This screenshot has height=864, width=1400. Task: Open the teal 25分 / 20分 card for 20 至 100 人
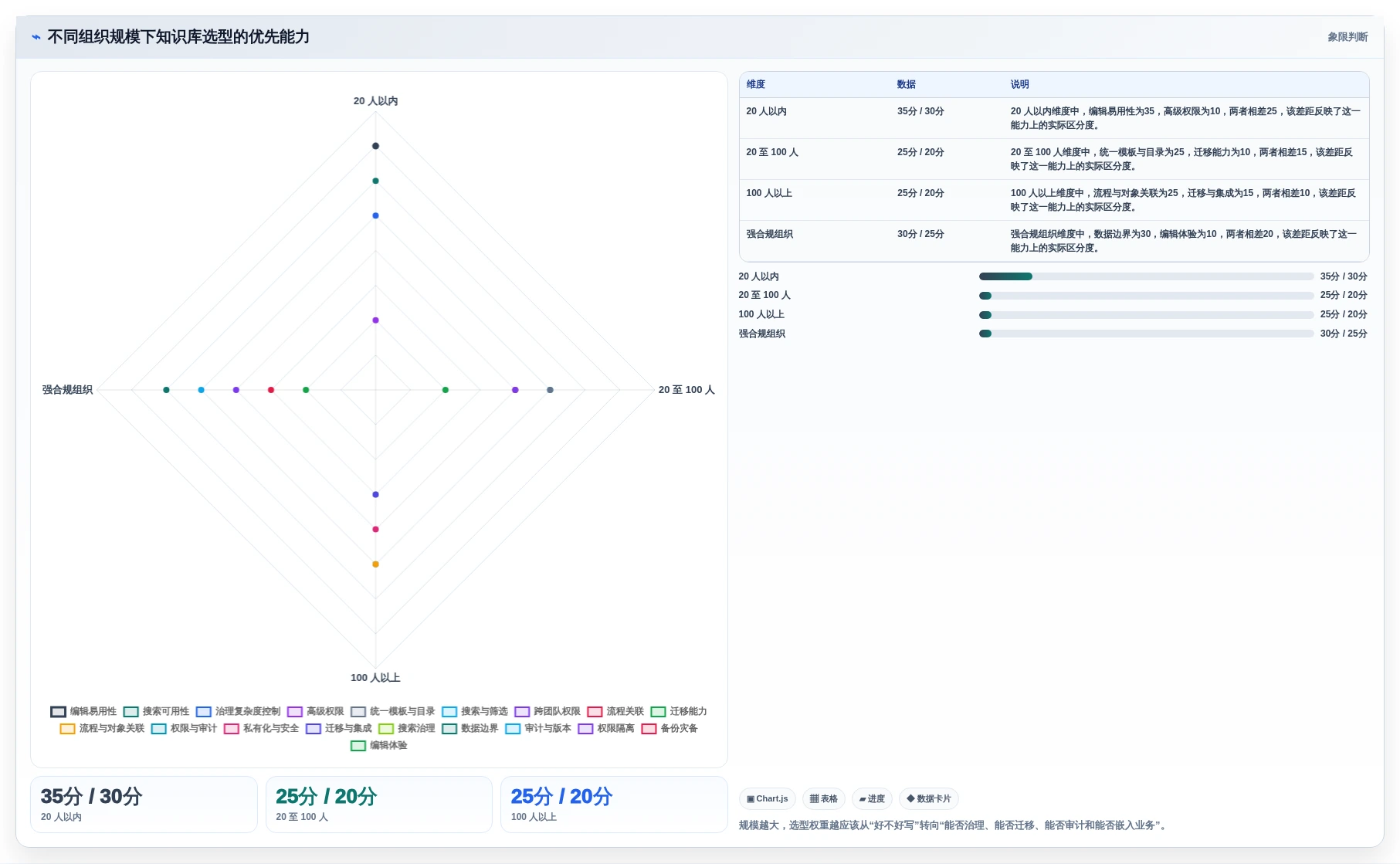(378, 805)
